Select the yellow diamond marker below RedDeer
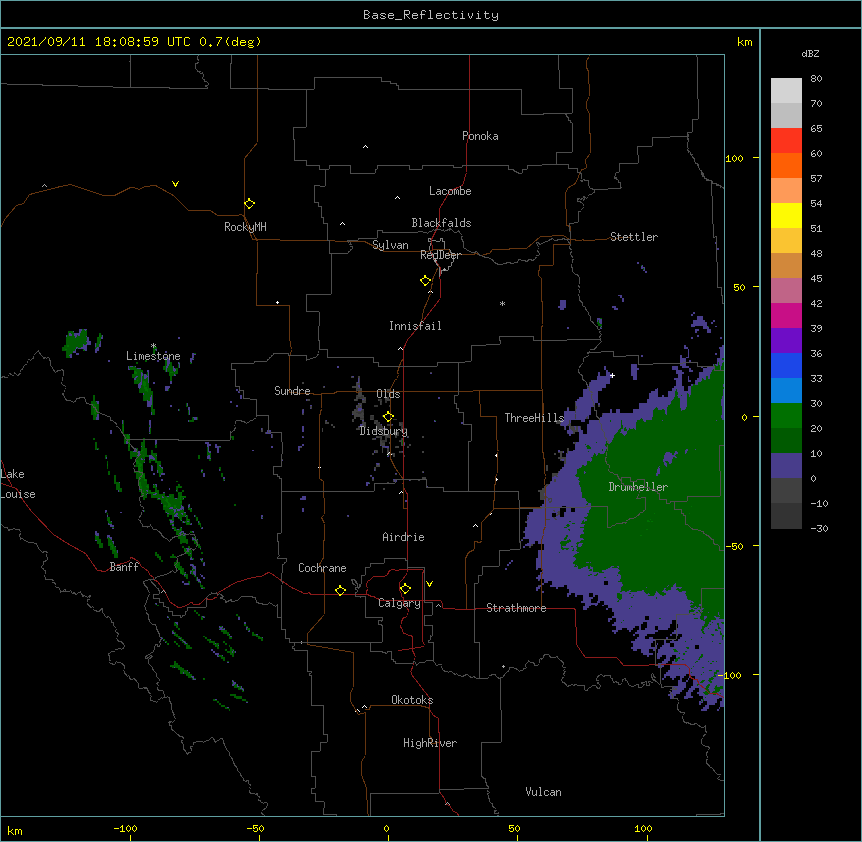862x842 pixels. click(x=426, y=280)
